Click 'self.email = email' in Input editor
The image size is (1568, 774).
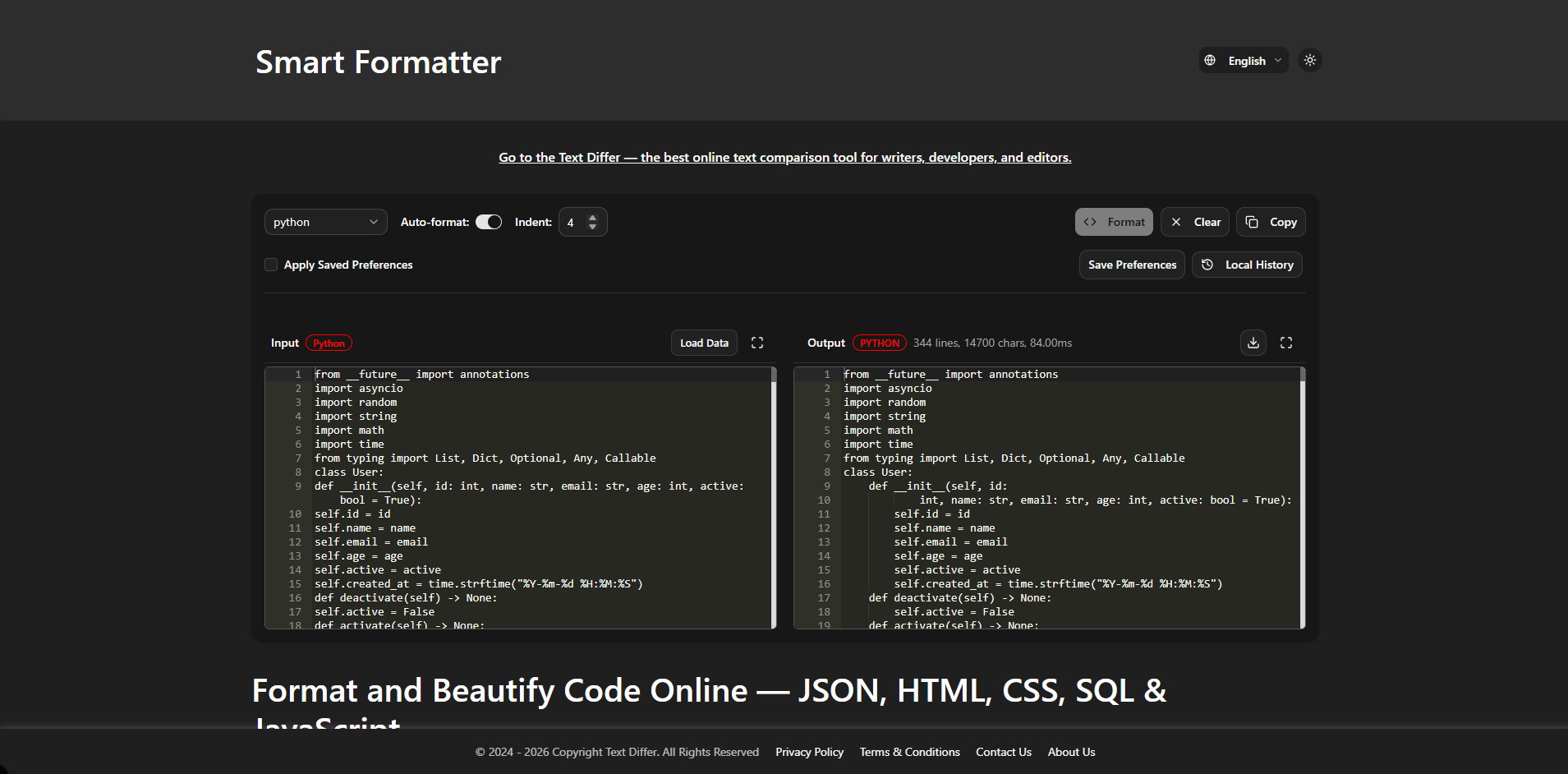(x=371, y=541)
